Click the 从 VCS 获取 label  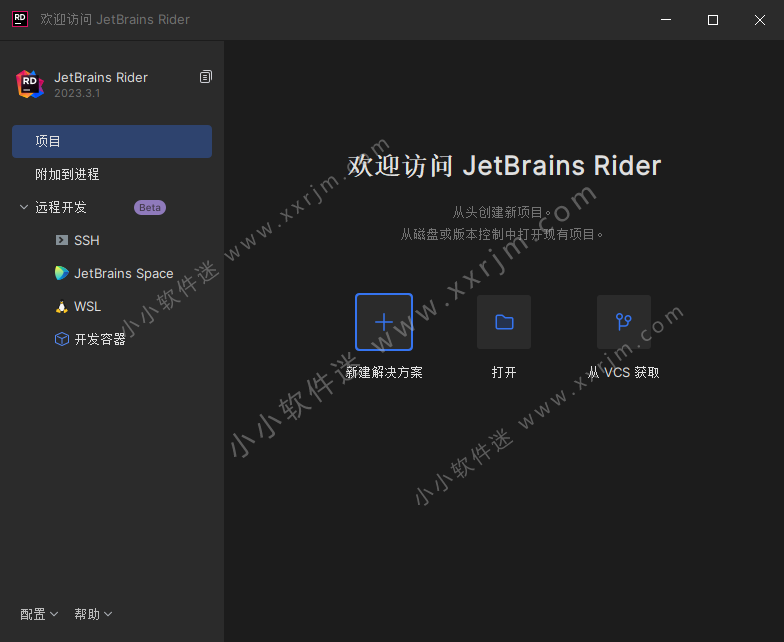[624, 372]
